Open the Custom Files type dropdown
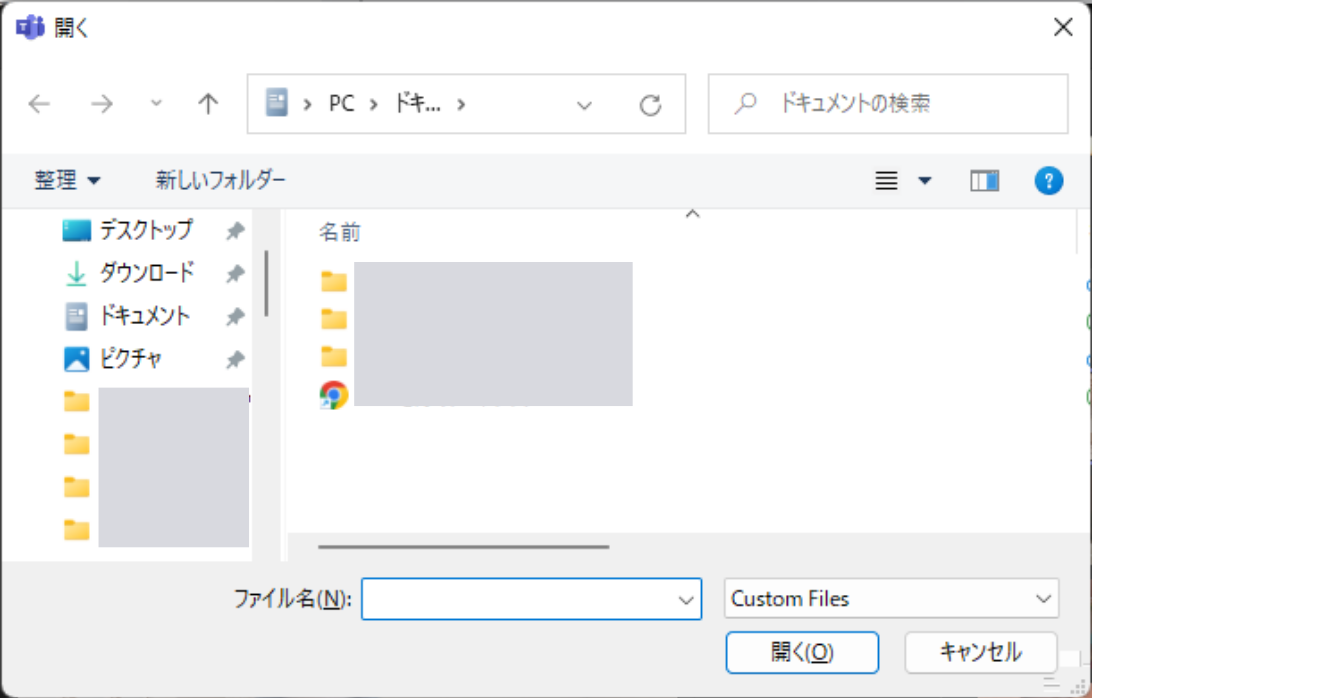The image size is (1344, 698). [890, 599]
